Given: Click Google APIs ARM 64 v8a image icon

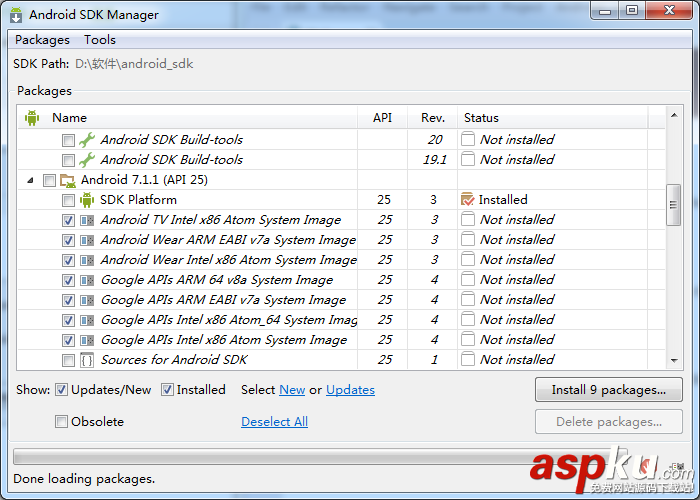Looking at the screenshot, I should click(87, 280).
